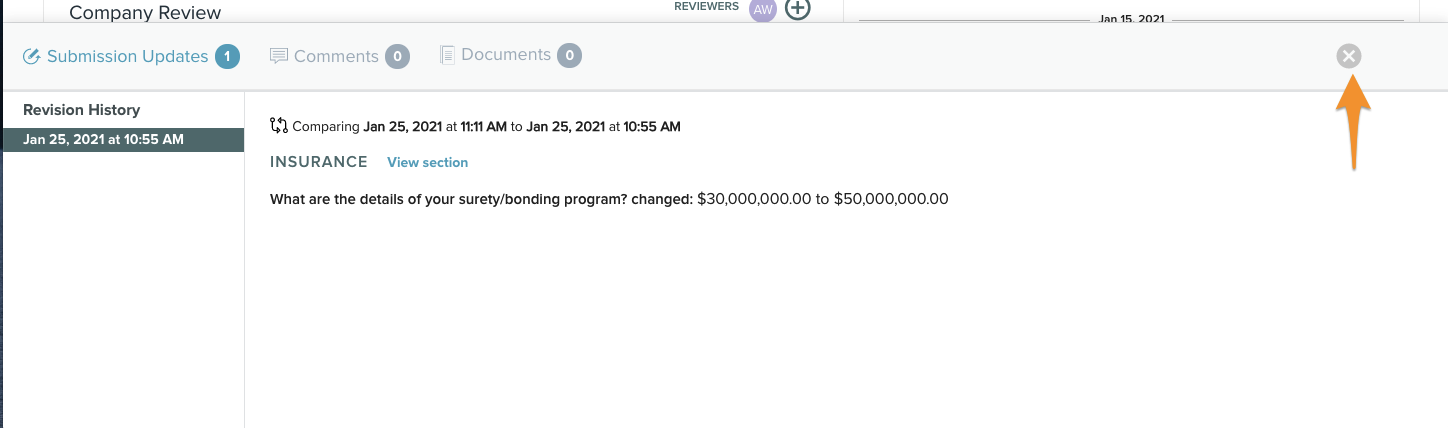Click the Documents page icon
Viewport: 1448px width, 428px height.
(x=448, y=55)
